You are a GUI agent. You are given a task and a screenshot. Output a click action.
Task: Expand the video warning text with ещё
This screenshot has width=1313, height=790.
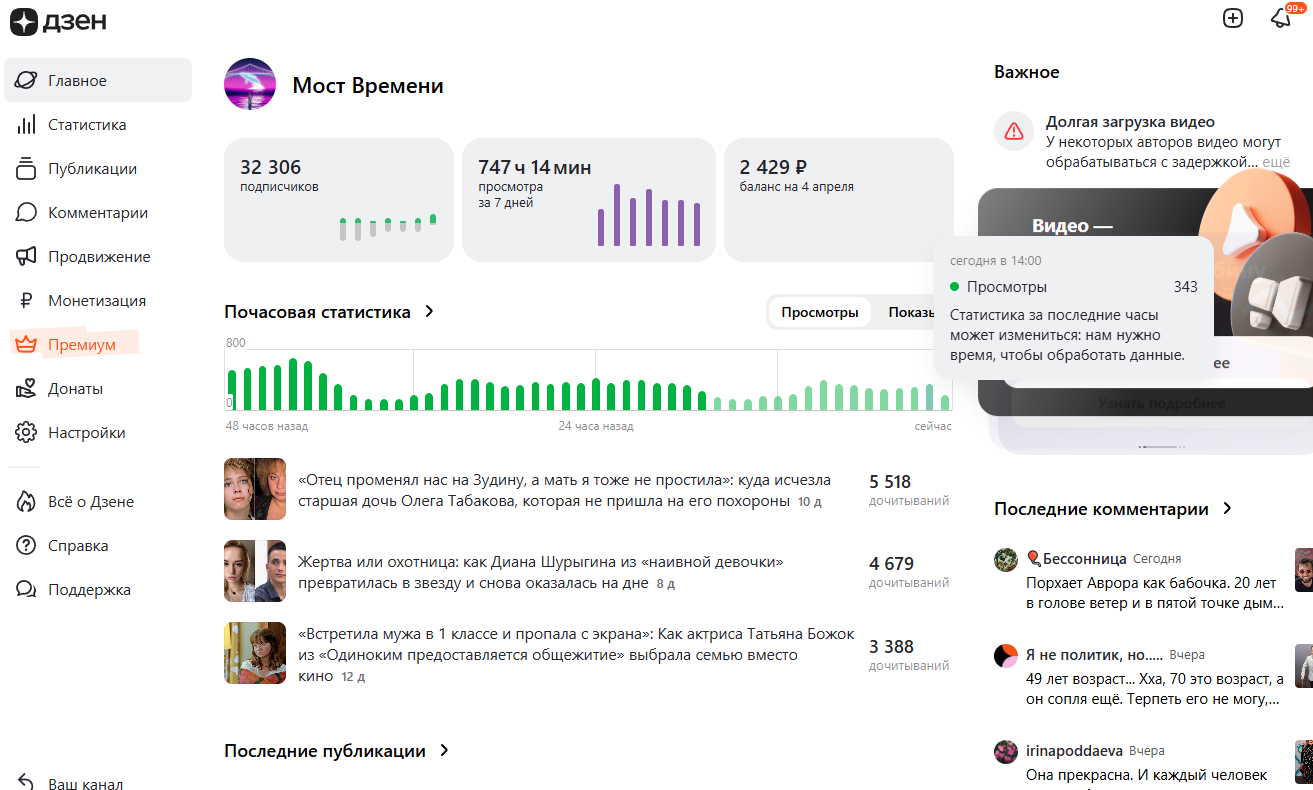[1276, 162]
